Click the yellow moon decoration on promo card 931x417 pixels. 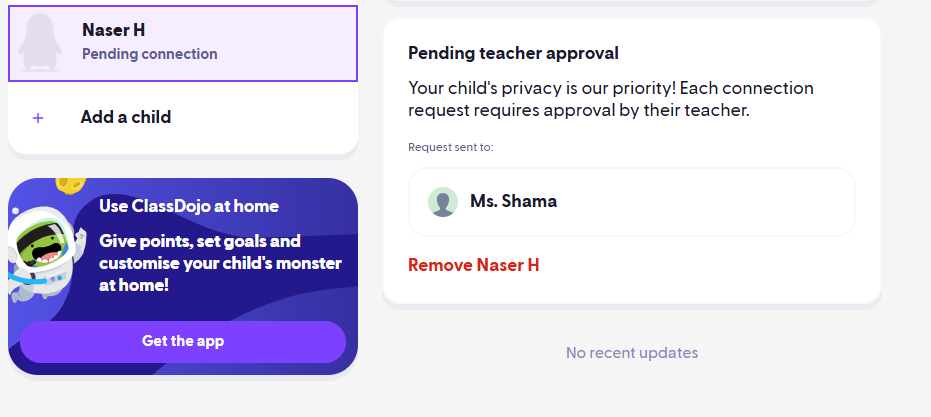point(69,185)
